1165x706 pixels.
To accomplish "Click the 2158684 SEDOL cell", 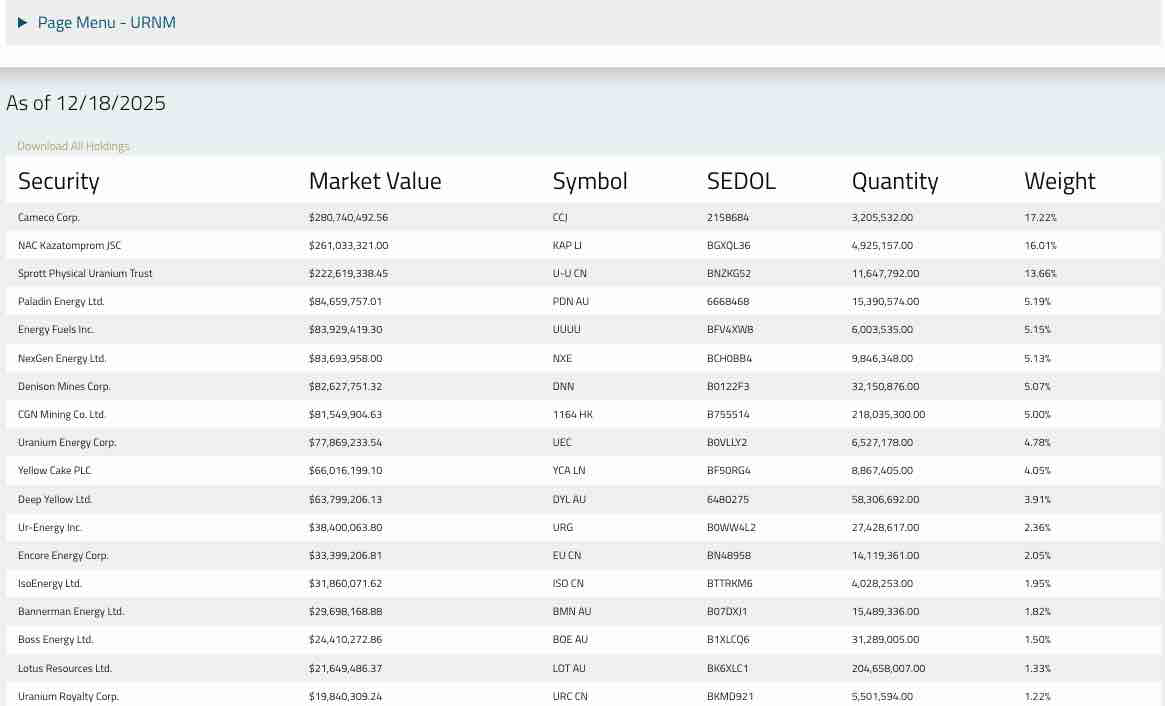I will [x=728, y=218].
